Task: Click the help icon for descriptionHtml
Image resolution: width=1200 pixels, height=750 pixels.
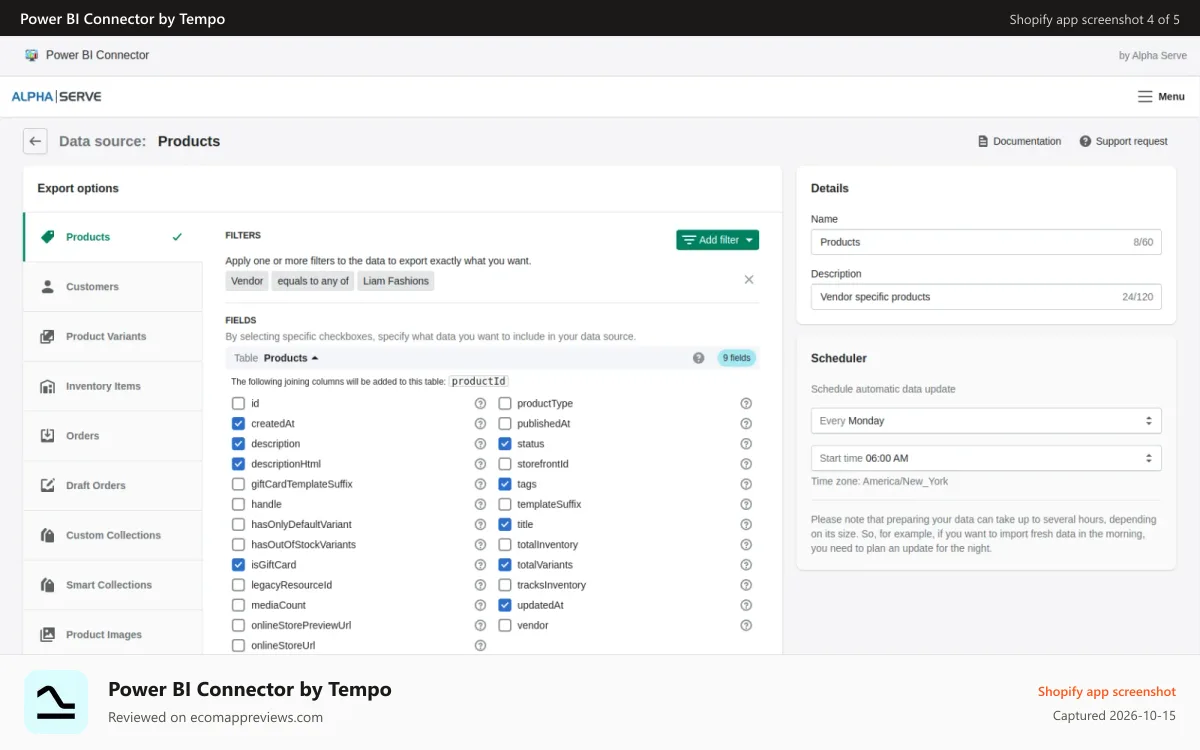Action: coord(480,464)
